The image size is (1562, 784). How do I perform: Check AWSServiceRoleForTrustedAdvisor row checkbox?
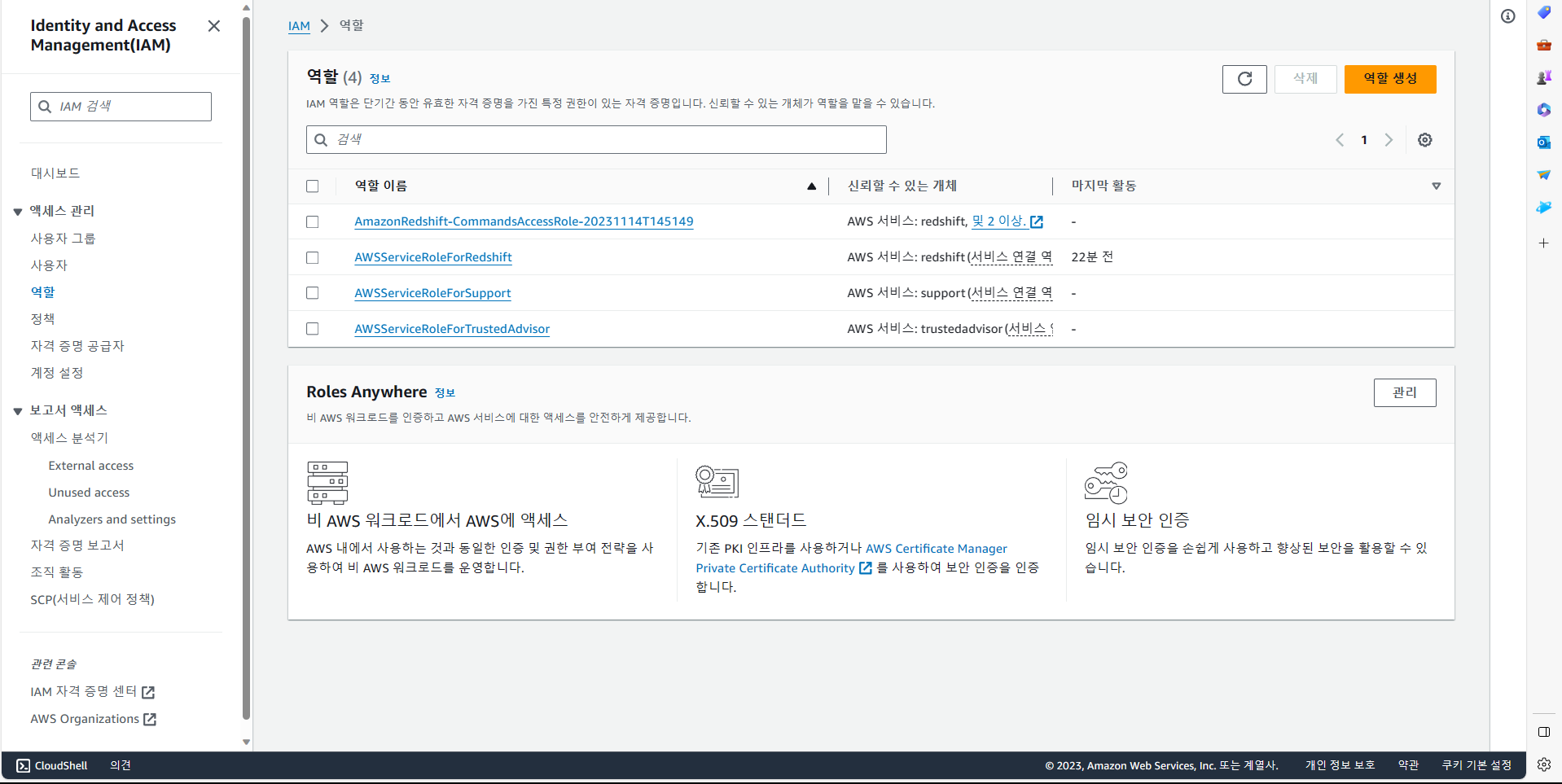[313, 329]
